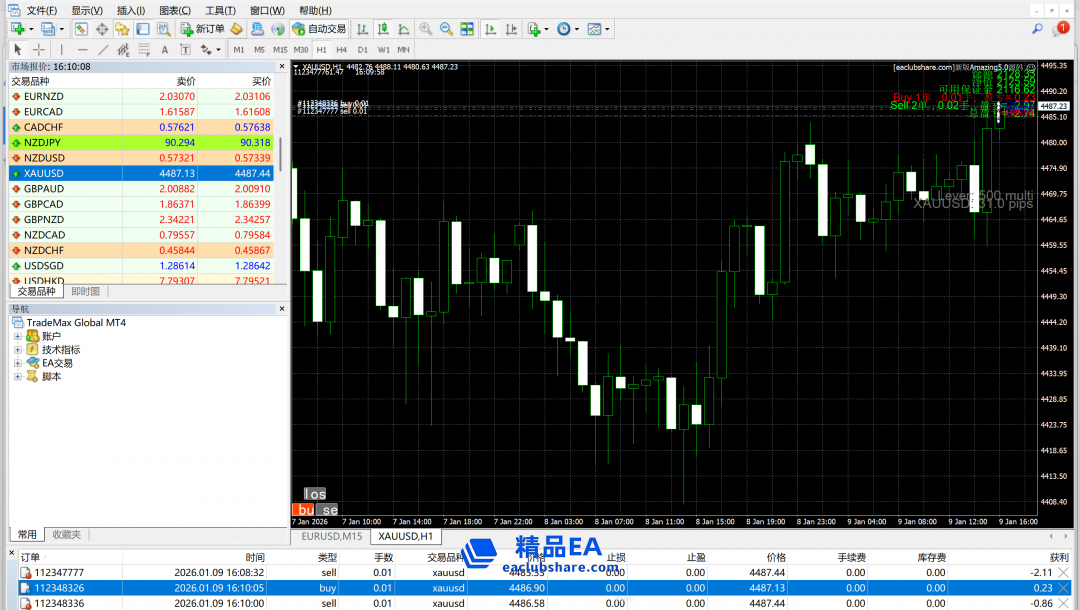Select the crosshair cursor tool
Screen dimensions: 1080x610
click(x=38, y=49)
